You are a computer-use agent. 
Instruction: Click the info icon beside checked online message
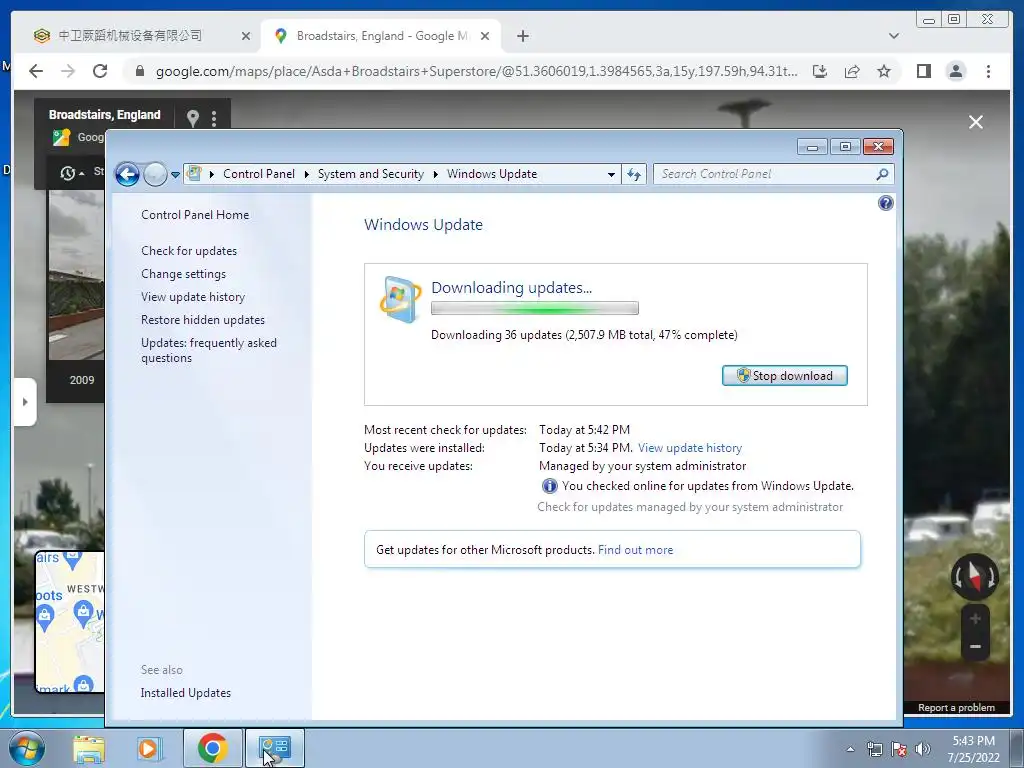[x=549, y=486]
